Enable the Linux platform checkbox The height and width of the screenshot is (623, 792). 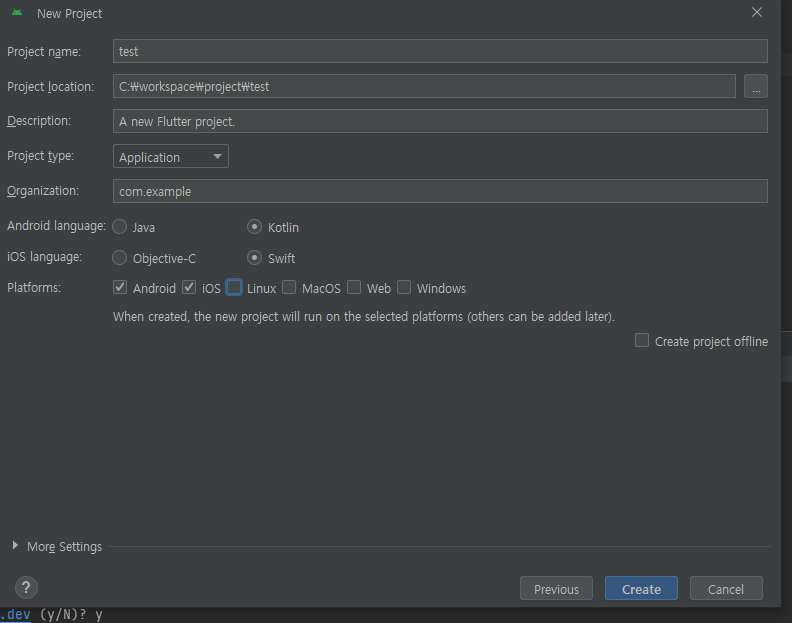[x=234, y=287]
